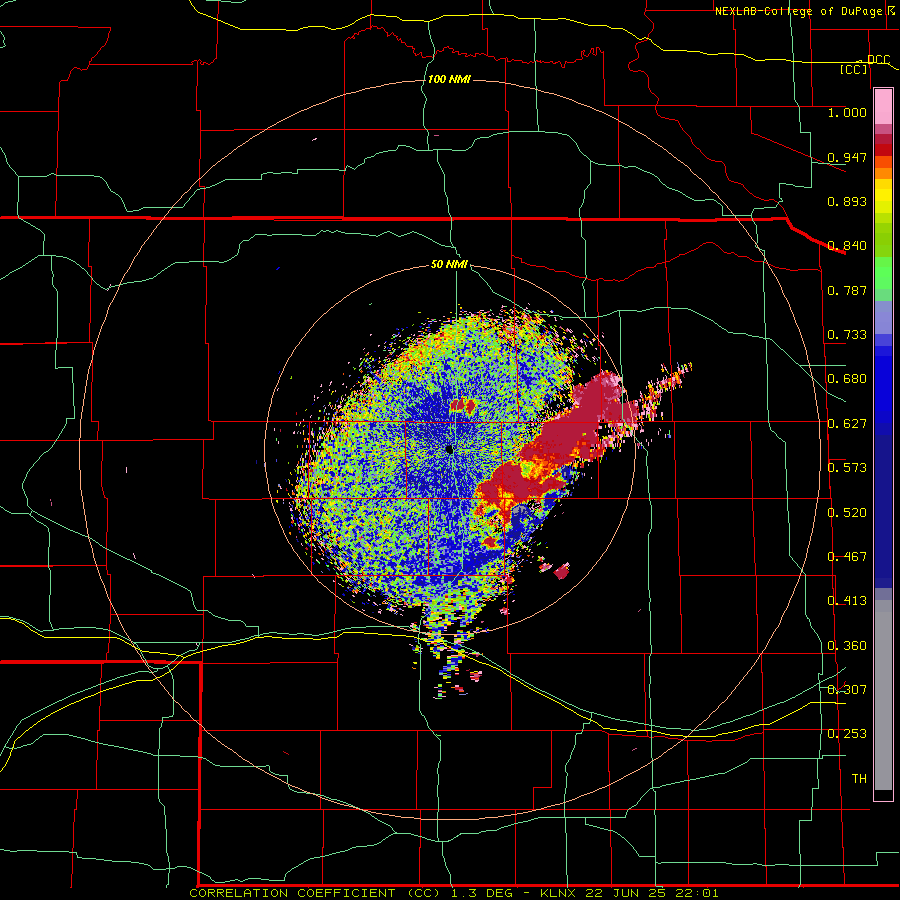Click the 100 NMI range ring label

click(x=449, y=79)
